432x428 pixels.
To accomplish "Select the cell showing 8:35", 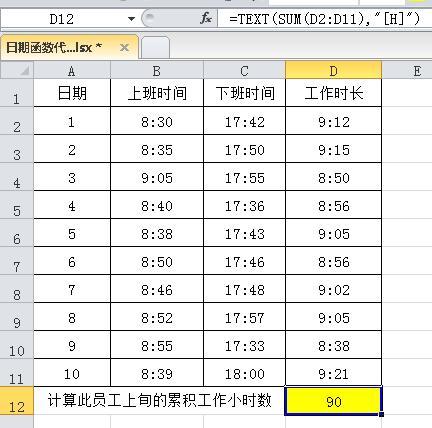I will pos(157,149).
